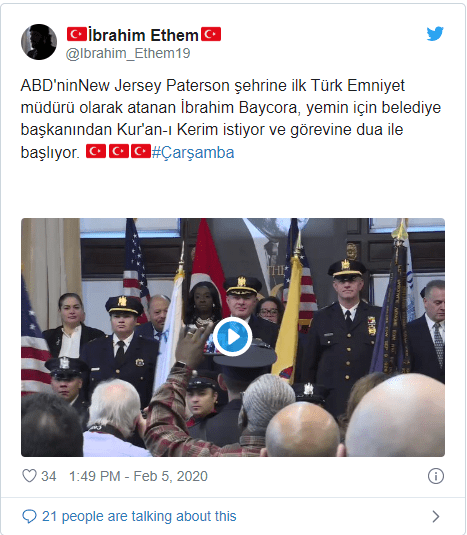Open the #Çarşamba hashtag
The height and width of the screenshot is (535, 467).
193,152
